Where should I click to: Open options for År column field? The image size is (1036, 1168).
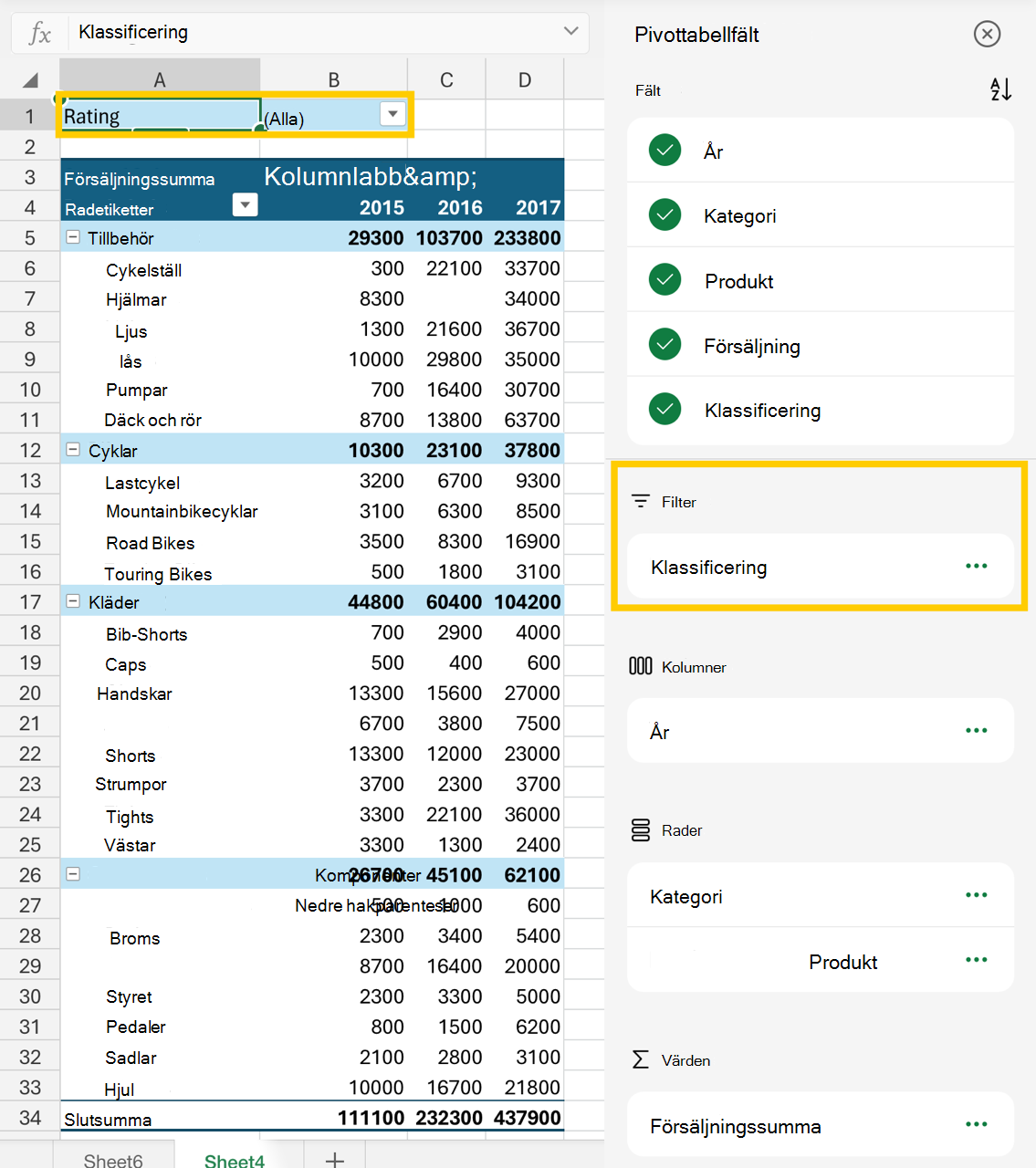click(977, 731)
